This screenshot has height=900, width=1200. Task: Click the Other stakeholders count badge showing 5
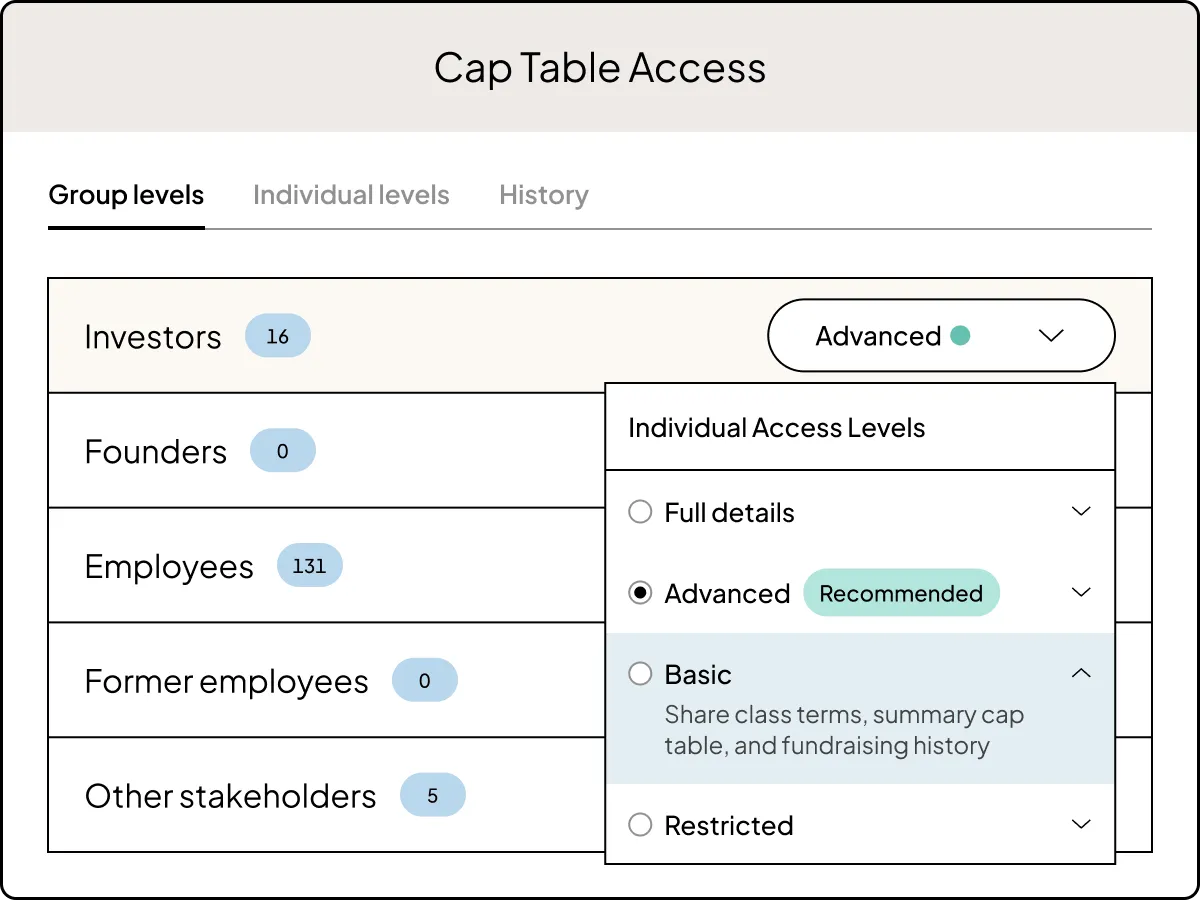coord(433,795)
